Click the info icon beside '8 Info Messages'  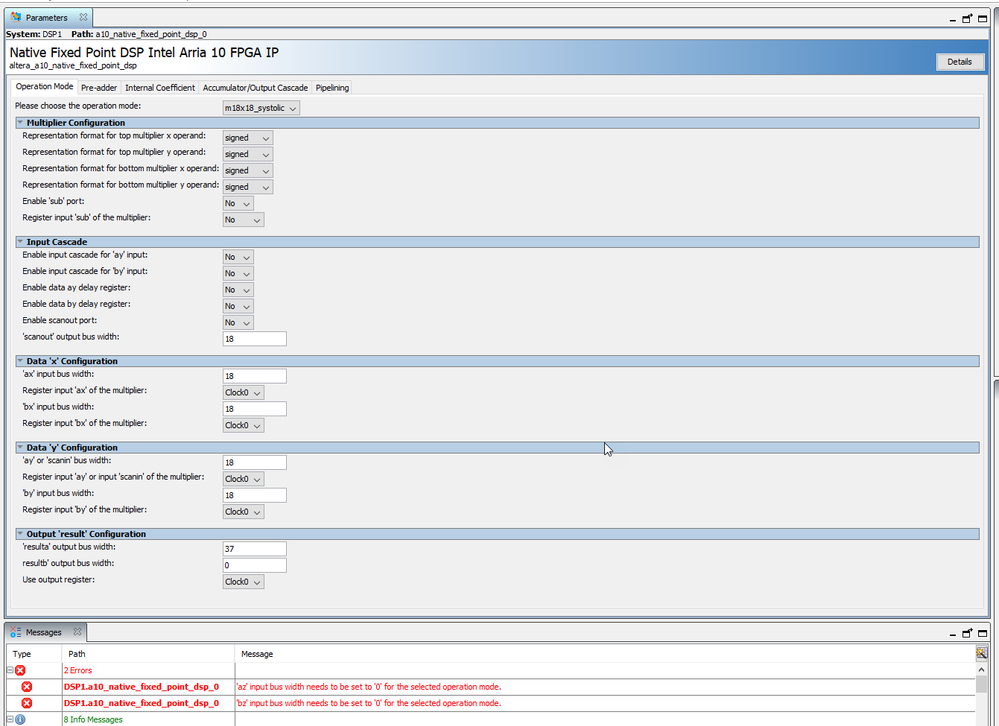pos(20,720)
